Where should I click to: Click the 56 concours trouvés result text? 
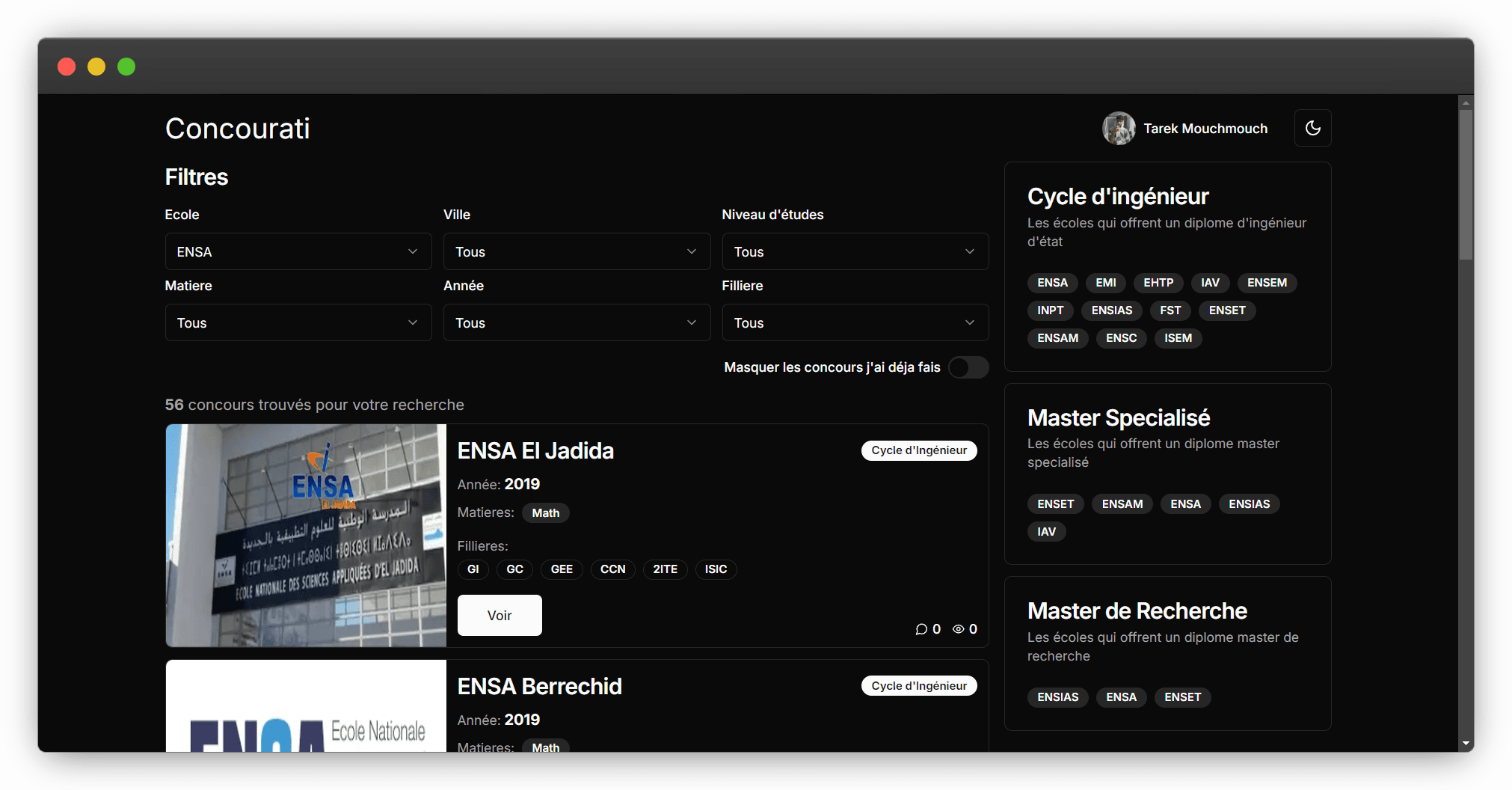coord(315,405)
